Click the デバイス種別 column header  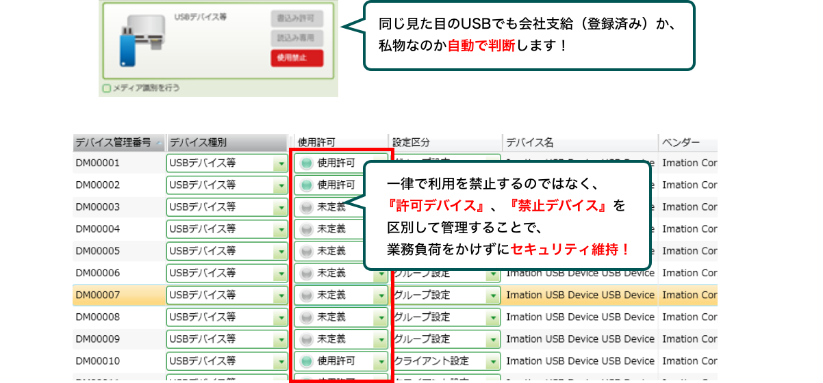pos(227,143)
